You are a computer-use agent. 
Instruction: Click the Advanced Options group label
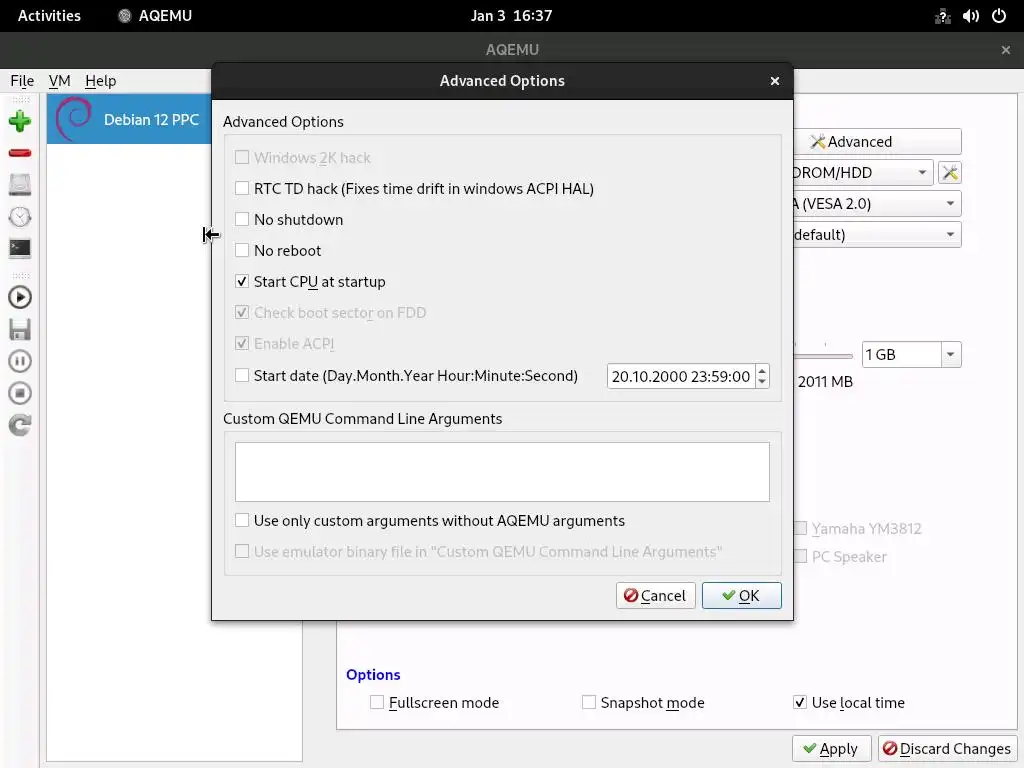point(283,121)
